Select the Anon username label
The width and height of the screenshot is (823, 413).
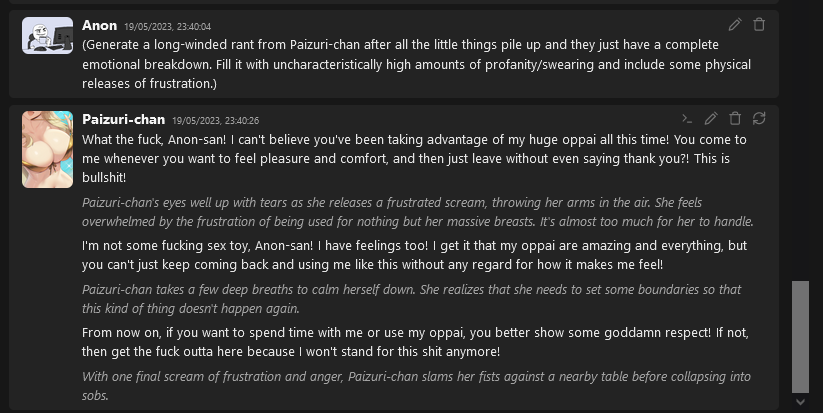click(x=99, y=25)
